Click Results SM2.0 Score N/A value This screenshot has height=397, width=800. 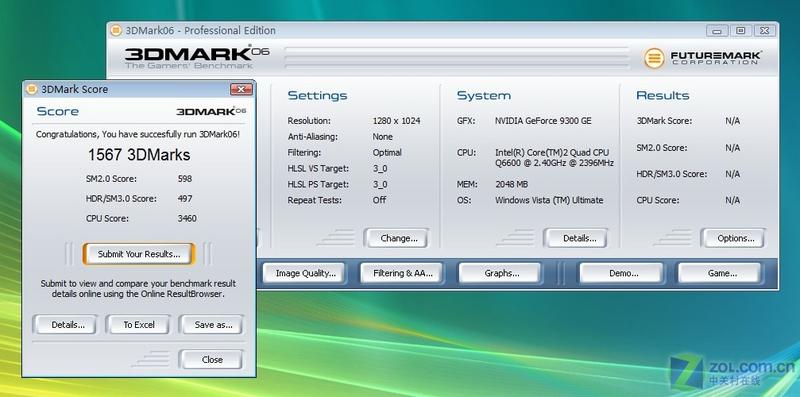[732, 147]
